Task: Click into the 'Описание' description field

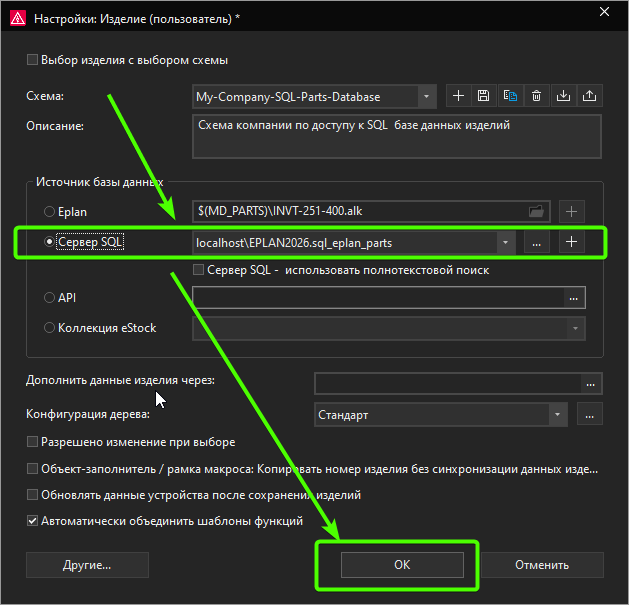Action: pos(397,137)
